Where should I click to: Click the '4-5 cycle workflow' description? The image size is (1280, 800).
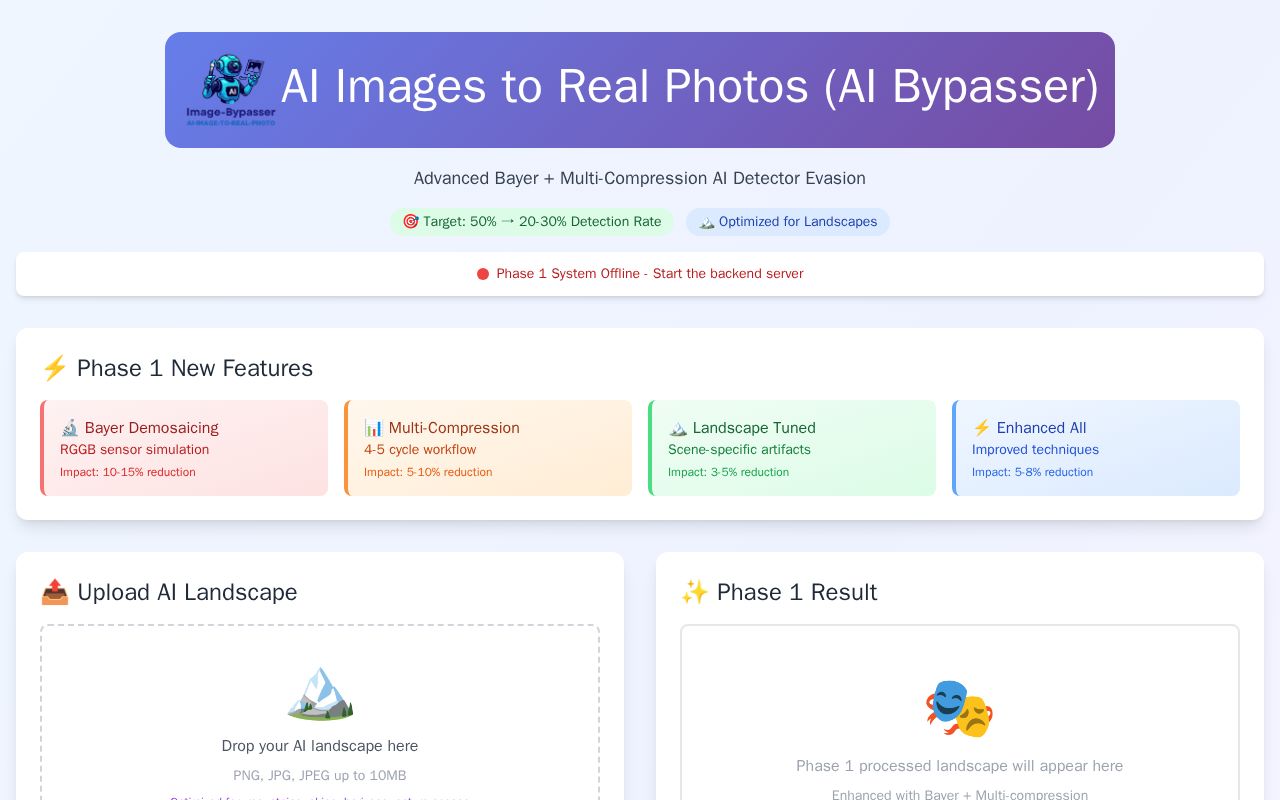pyautogui.click(x=420, y=450)
